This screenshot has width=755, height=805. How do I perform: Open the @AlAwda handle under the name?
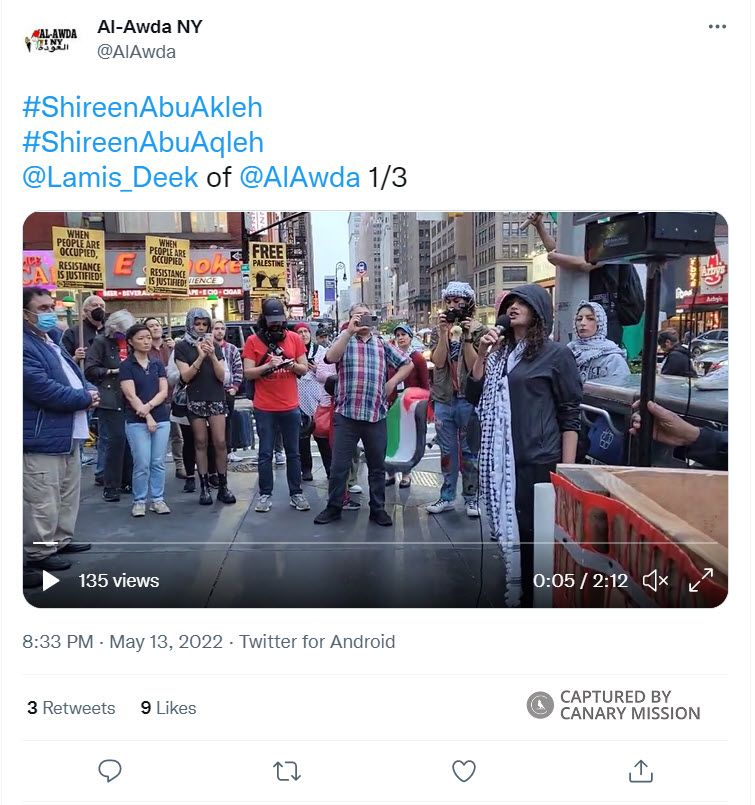137,52
